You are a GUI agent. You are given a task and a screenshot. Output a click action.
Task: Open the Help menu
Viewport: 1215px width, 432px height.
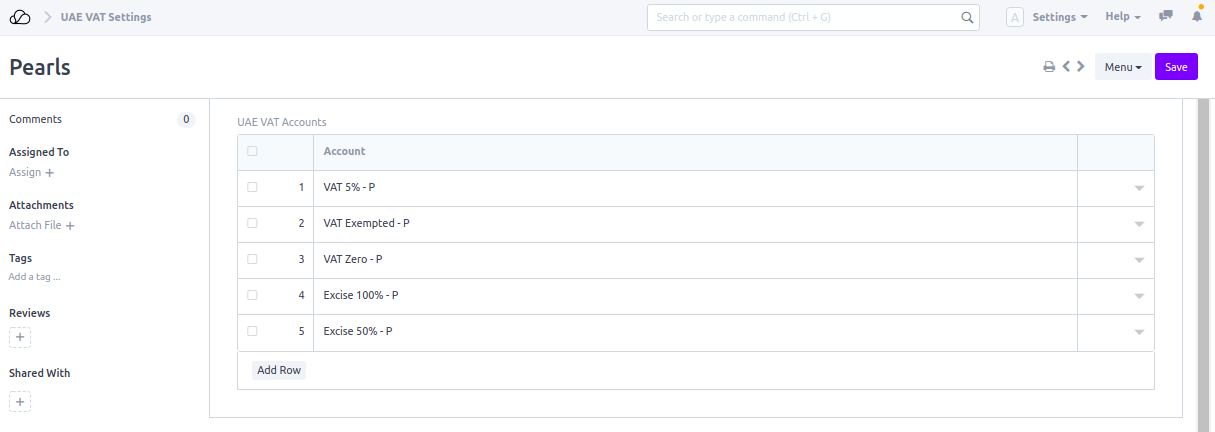click(x=1122, y=17)
